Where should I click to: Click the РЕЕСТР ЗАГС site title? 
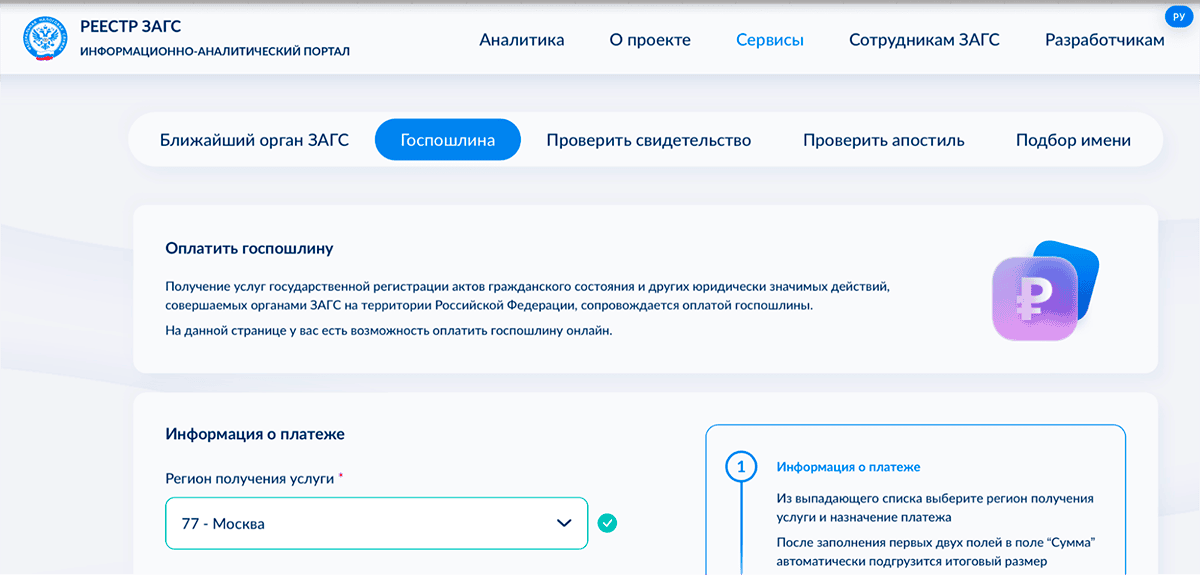click(x=130, y=26)
